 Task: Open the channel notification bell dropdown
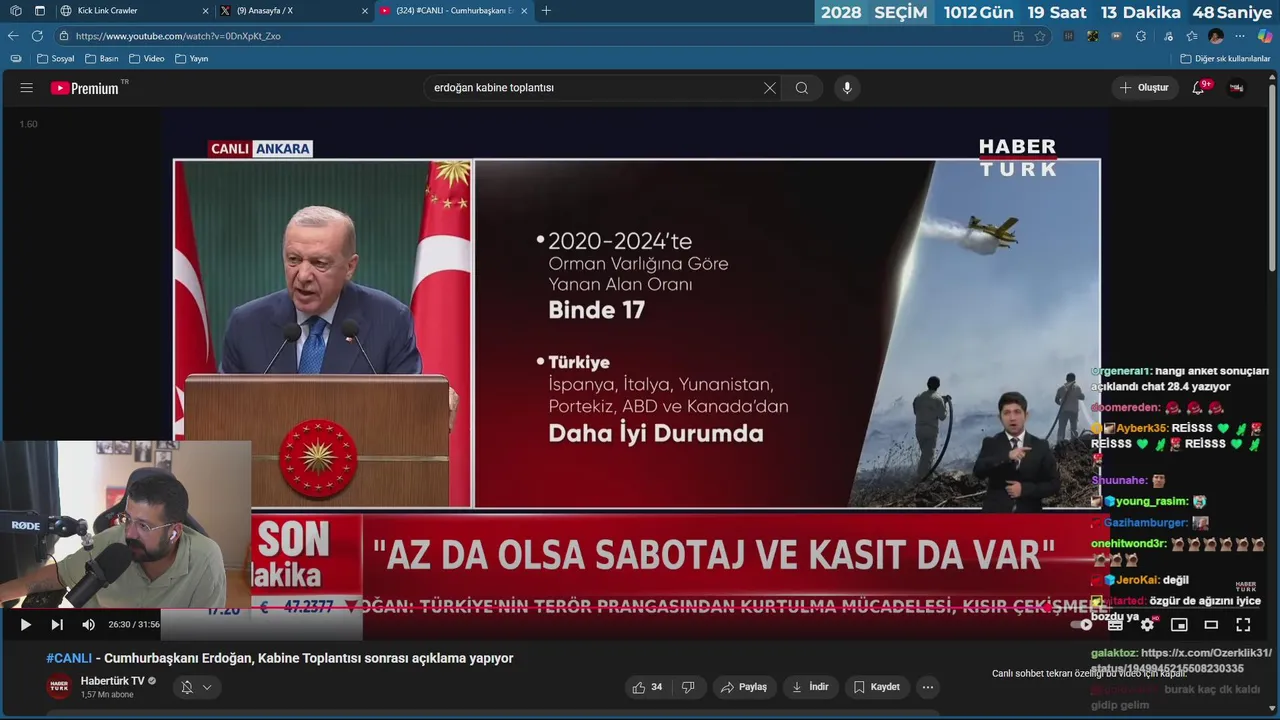point(196,687)
